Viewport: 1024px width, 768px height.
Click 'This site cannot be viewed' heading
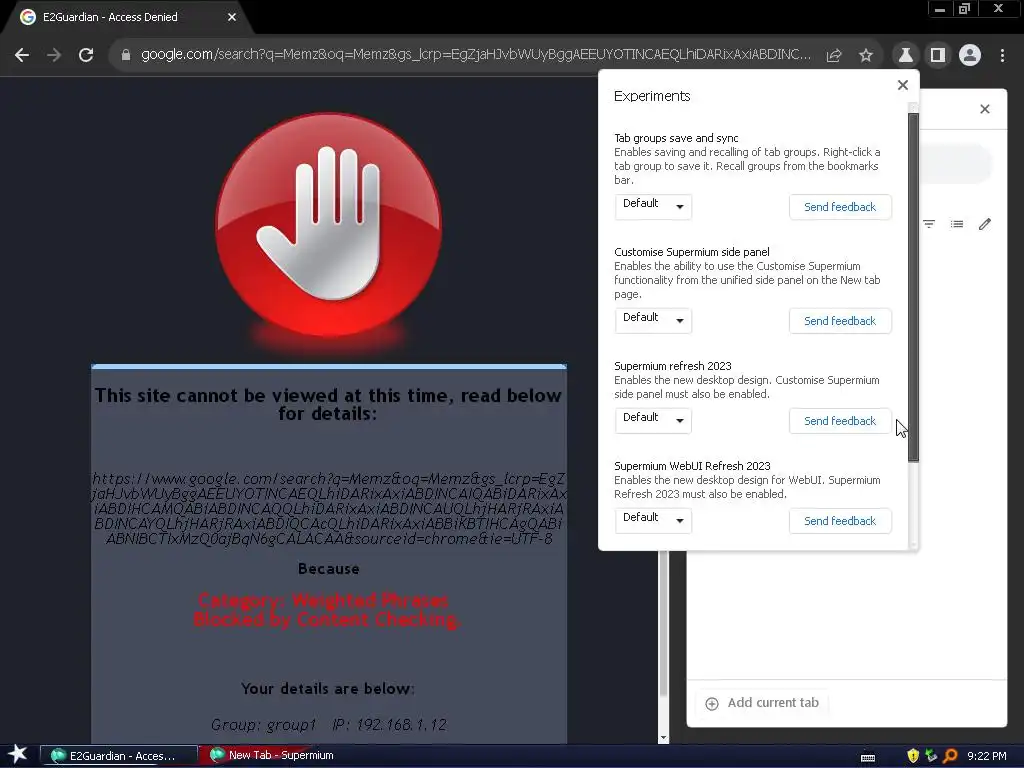pos(328,404)
